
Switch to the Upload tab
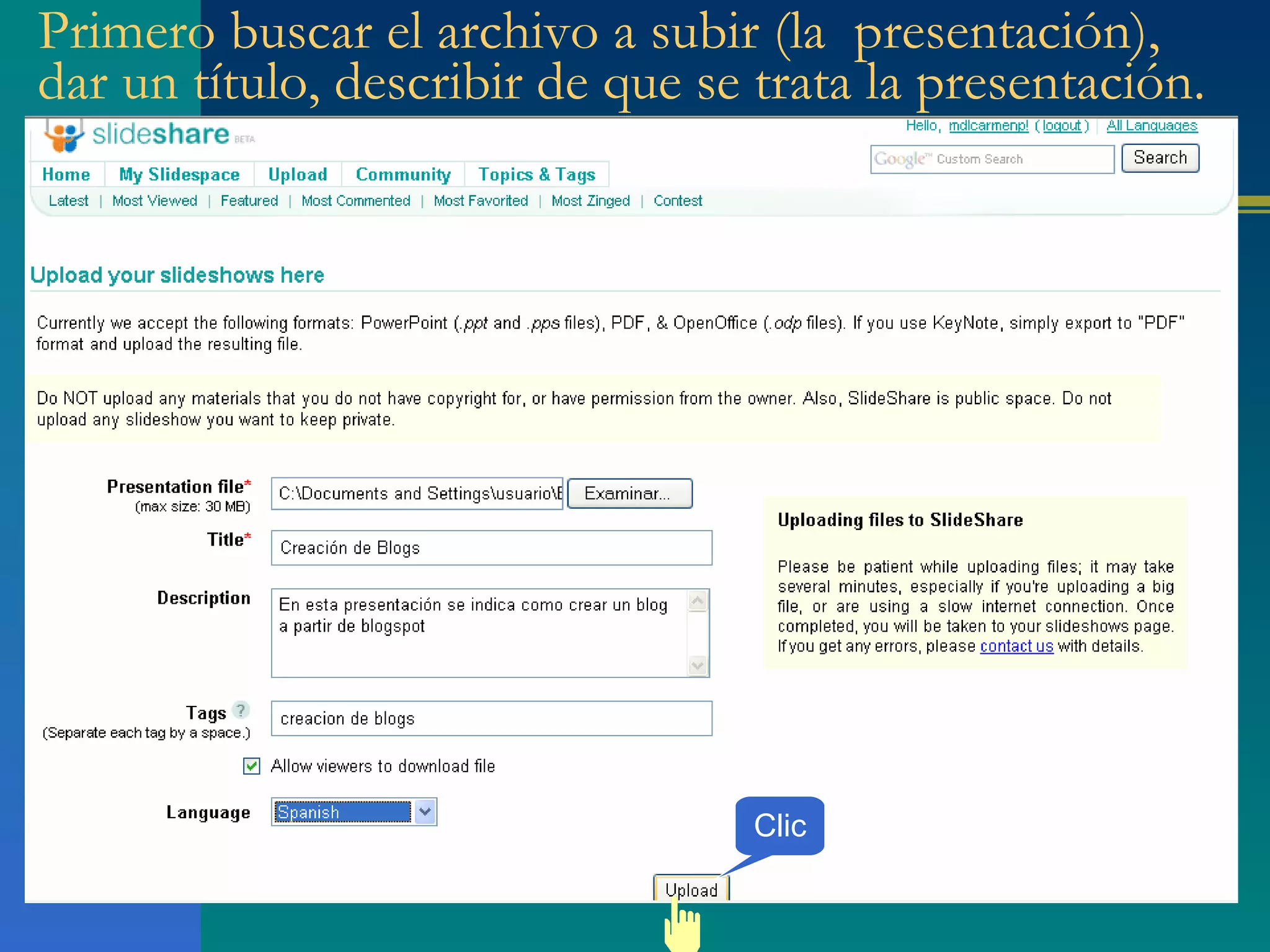tap(298, 175)
